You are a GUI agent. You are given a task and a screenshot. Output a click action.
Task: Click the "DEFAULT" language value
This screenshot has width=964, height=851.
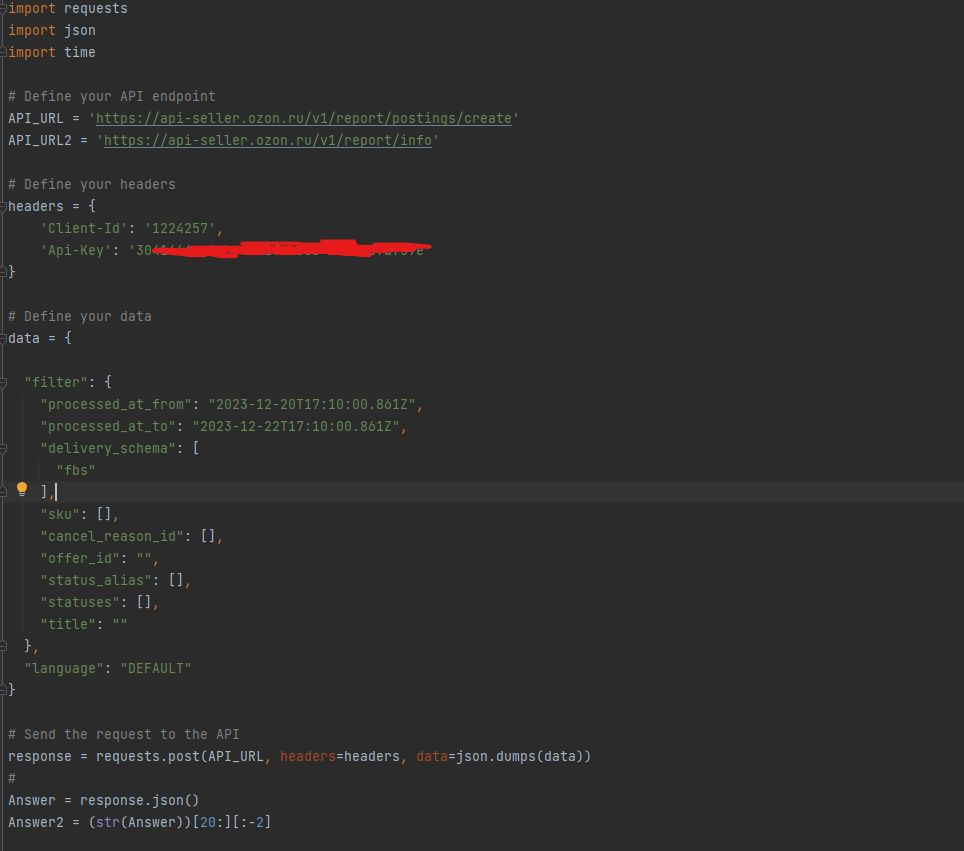coord(156,668)
